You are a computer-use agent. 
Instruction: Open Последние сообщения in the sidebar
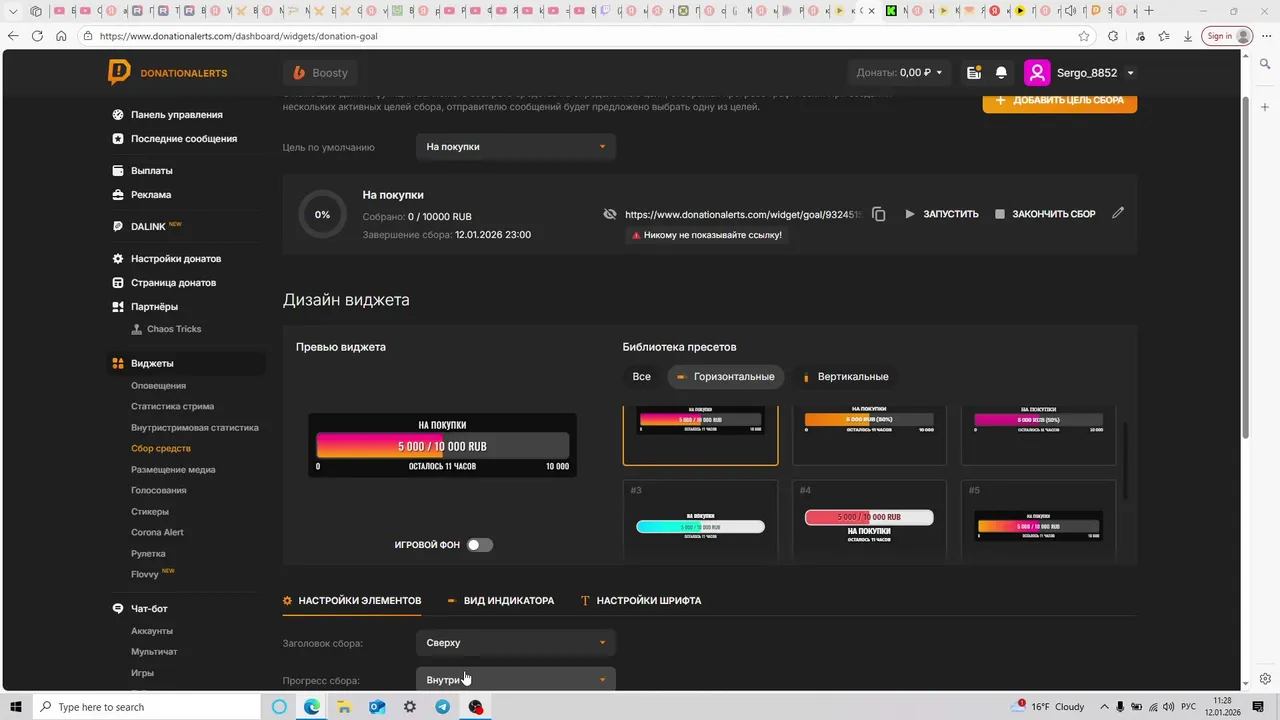pyautogui.click(x=184, y=139)
